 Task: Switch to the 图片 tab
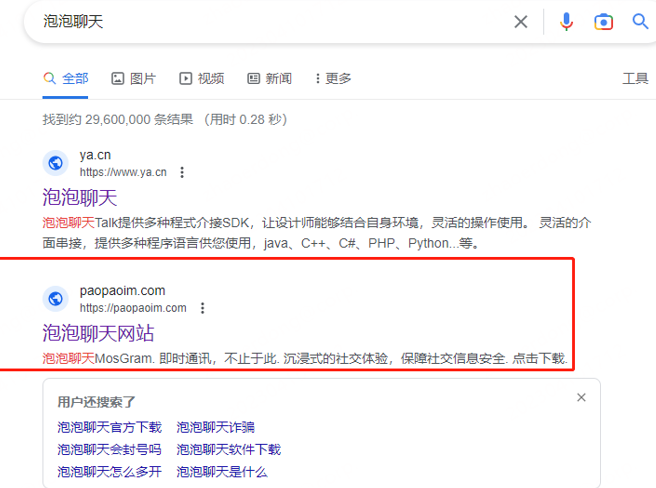(x=133, y=78)
